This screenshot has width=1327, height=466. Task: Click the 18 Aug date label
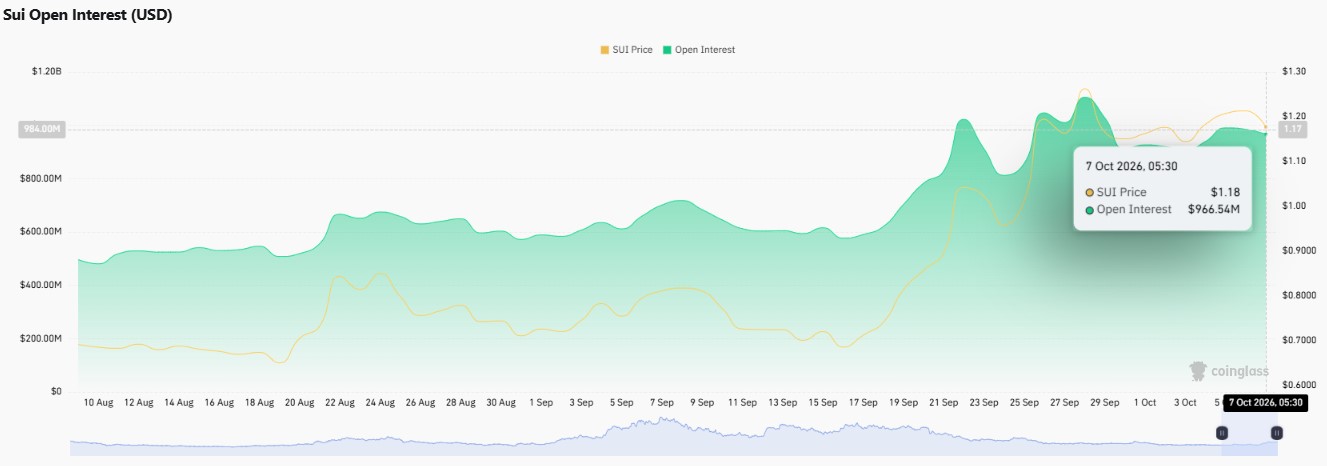[259, 403]
